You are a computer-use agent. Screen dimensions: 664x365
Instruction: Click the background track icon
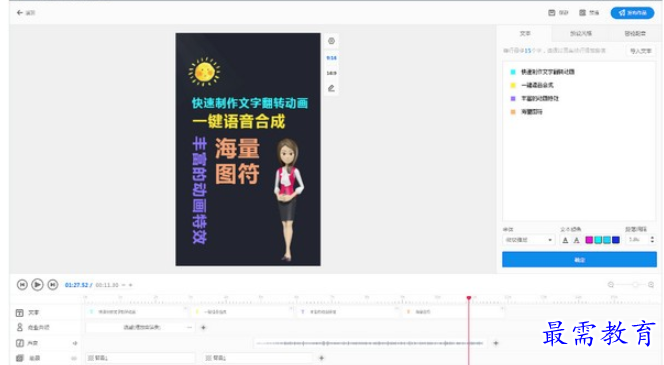(x=19, y=358)
